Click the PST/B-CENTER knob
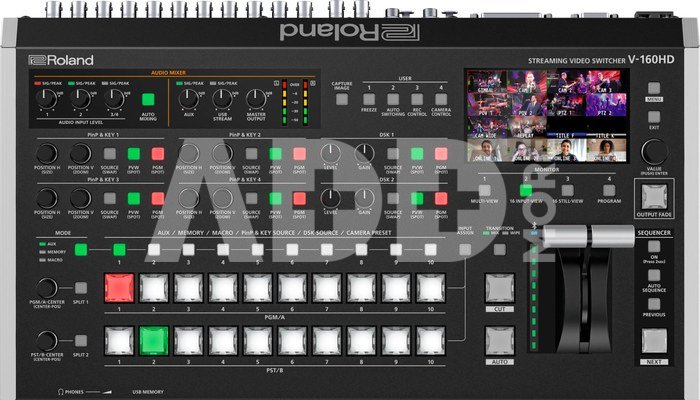Screen dimensions: 700x400 pos(47,341)
